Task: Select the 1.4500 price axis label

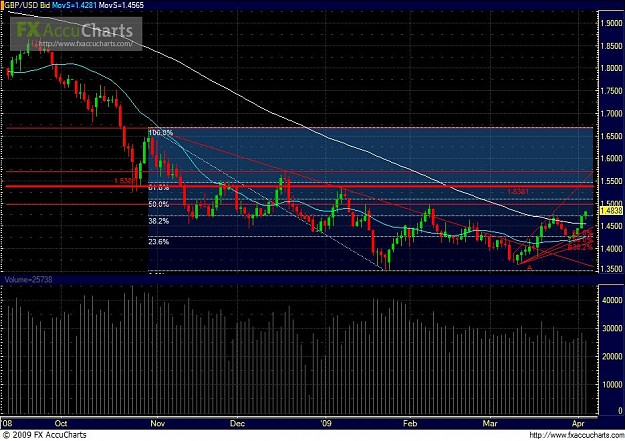Action: point(611,226)
